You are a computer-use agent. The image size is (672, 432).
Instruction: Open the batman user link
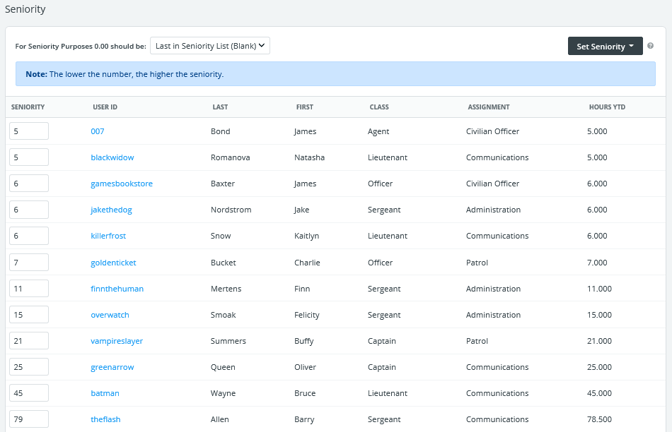pos(105,393)
